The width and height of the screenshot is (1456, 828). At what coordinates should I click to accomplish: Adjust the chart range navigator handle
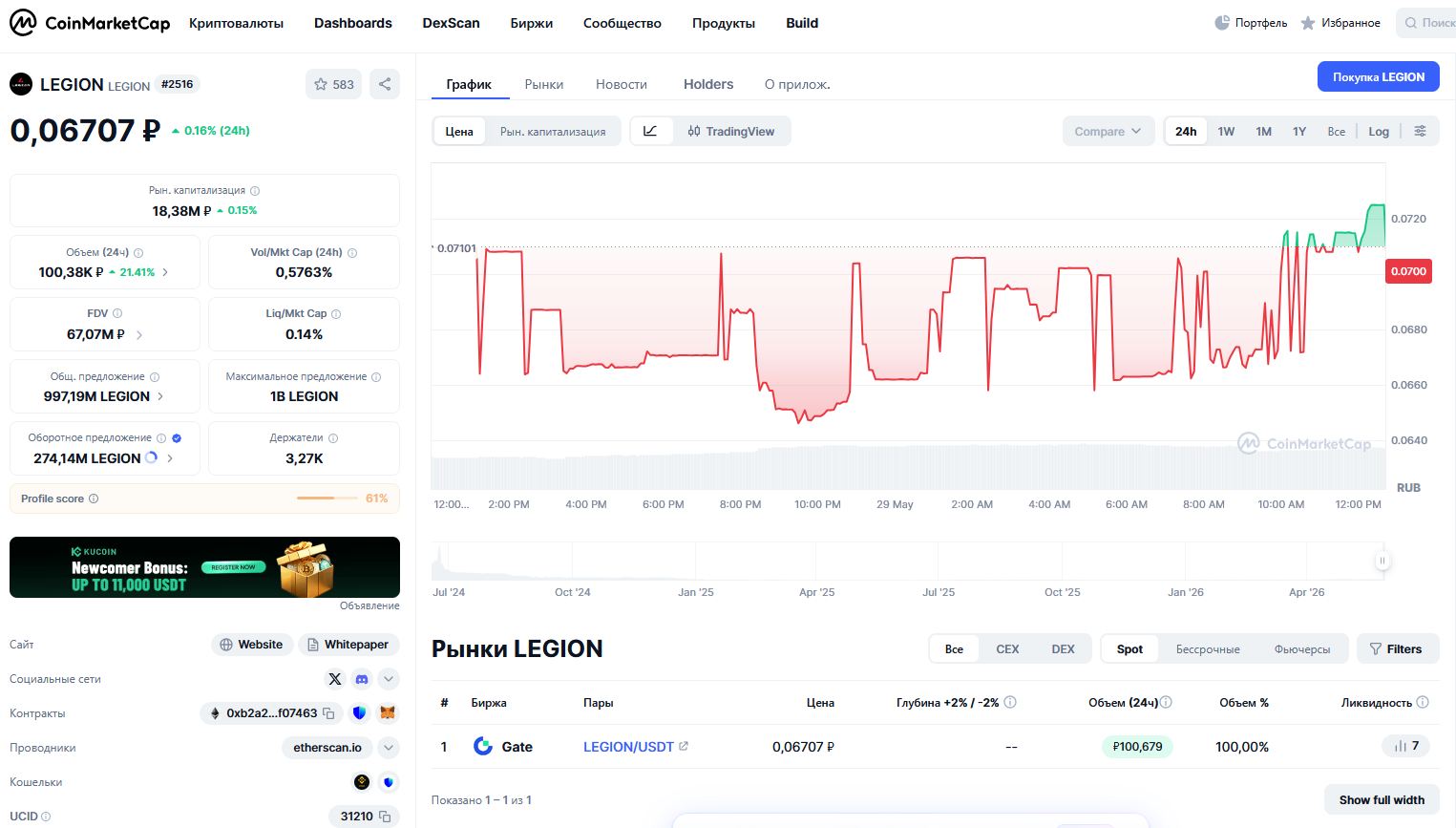tap(1382, 561)
